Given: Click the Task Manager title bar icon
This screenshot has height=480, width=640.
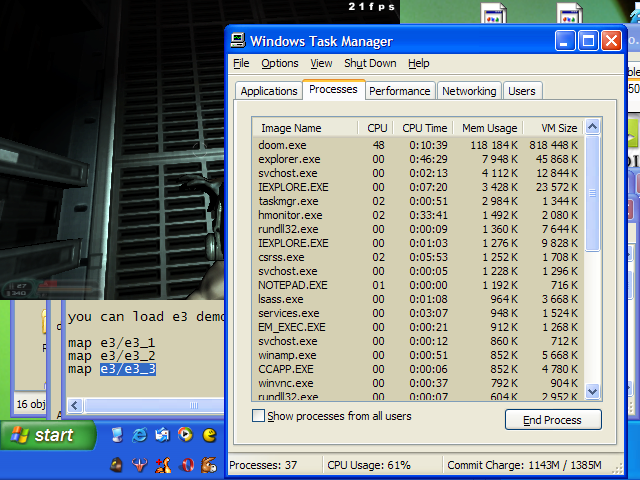Looking at the screenshot, I should tap(238, 41).
